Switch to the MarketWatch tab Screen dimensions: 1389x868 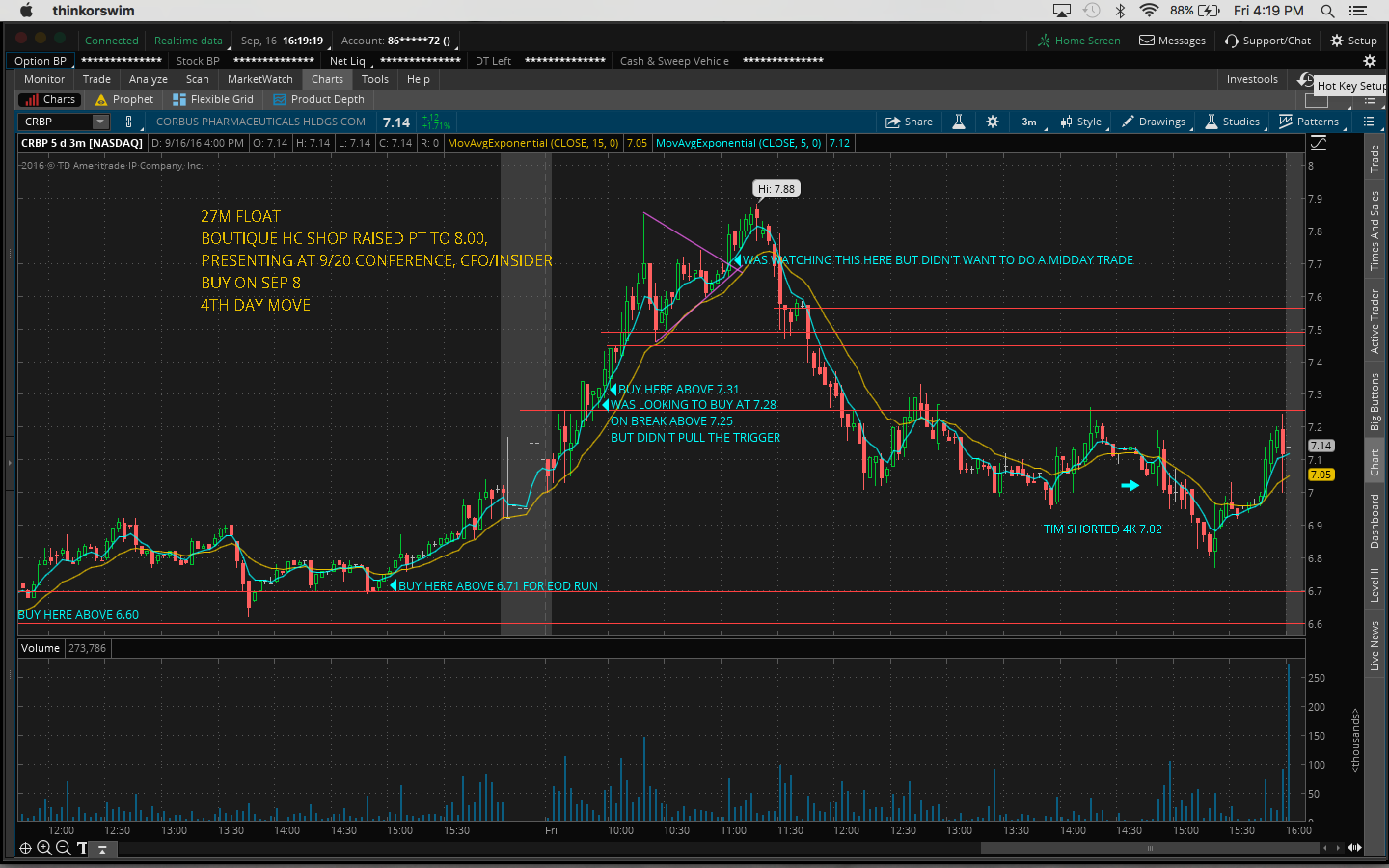260,79
